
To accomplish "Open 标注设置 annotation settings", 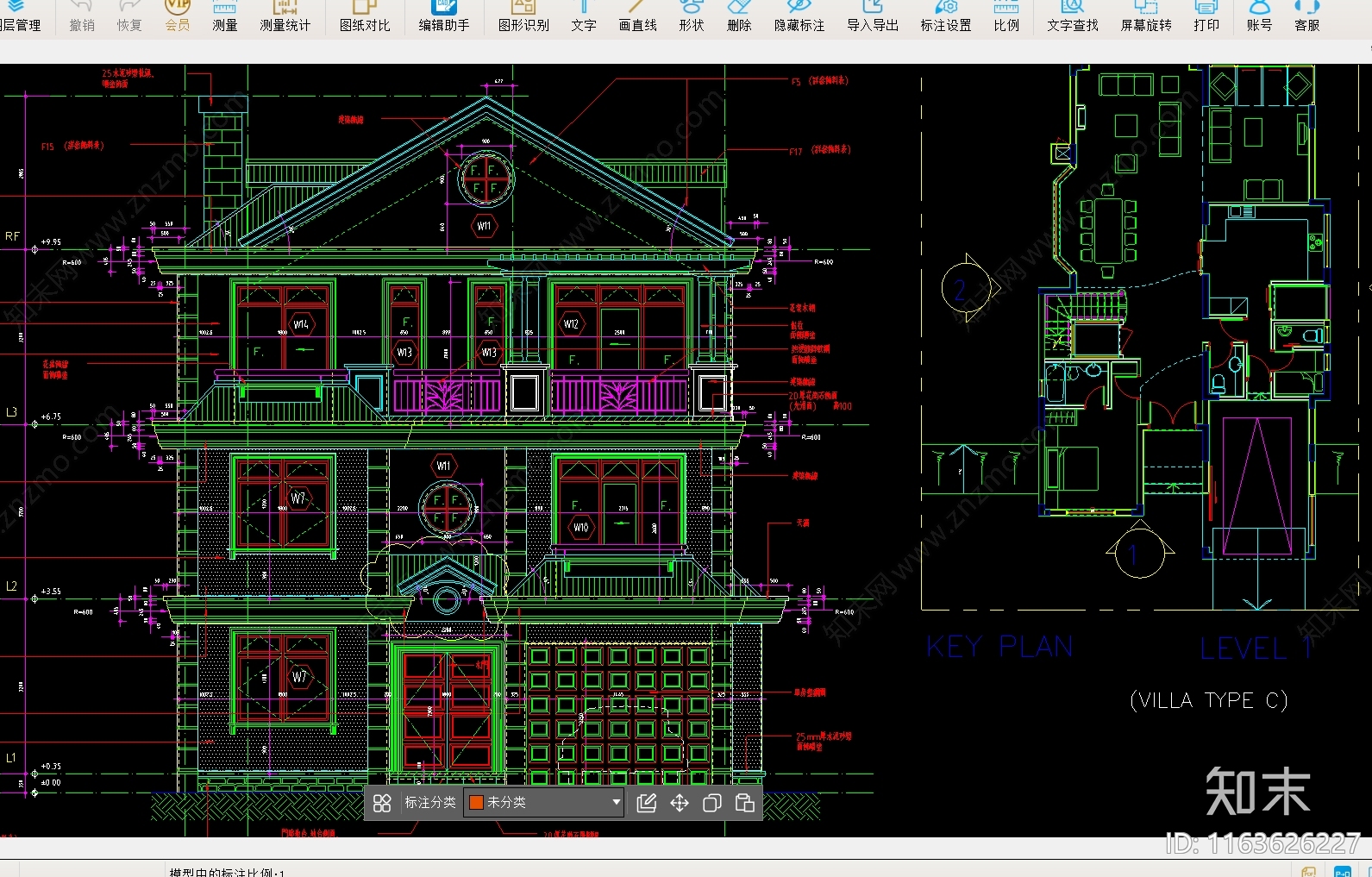I will tap(946, 17).
